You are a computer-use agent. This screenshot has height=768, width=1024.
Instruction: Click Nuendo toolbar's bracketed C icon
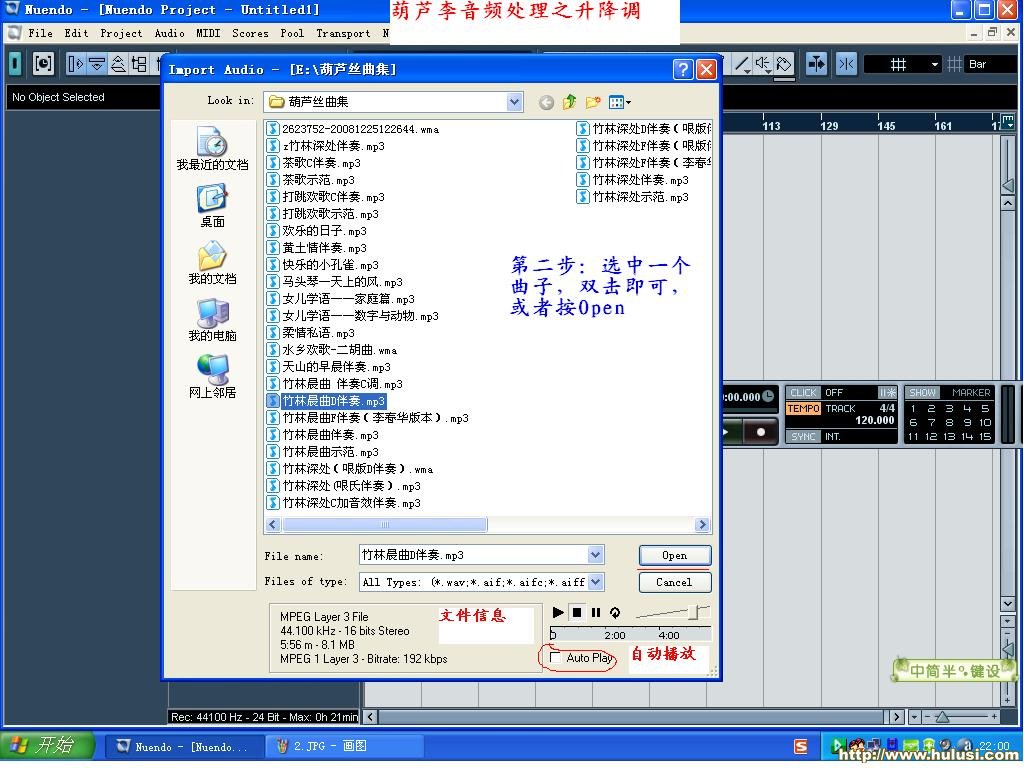[43, 63]
